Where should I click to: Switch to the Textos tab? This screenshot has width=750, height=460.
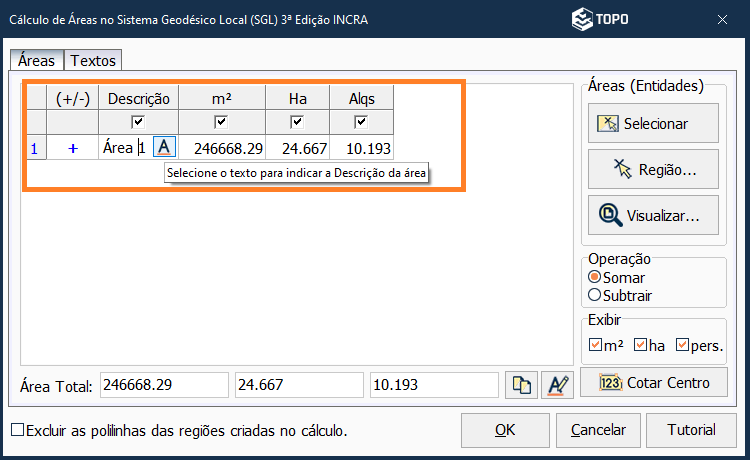[x=94, y=61]
